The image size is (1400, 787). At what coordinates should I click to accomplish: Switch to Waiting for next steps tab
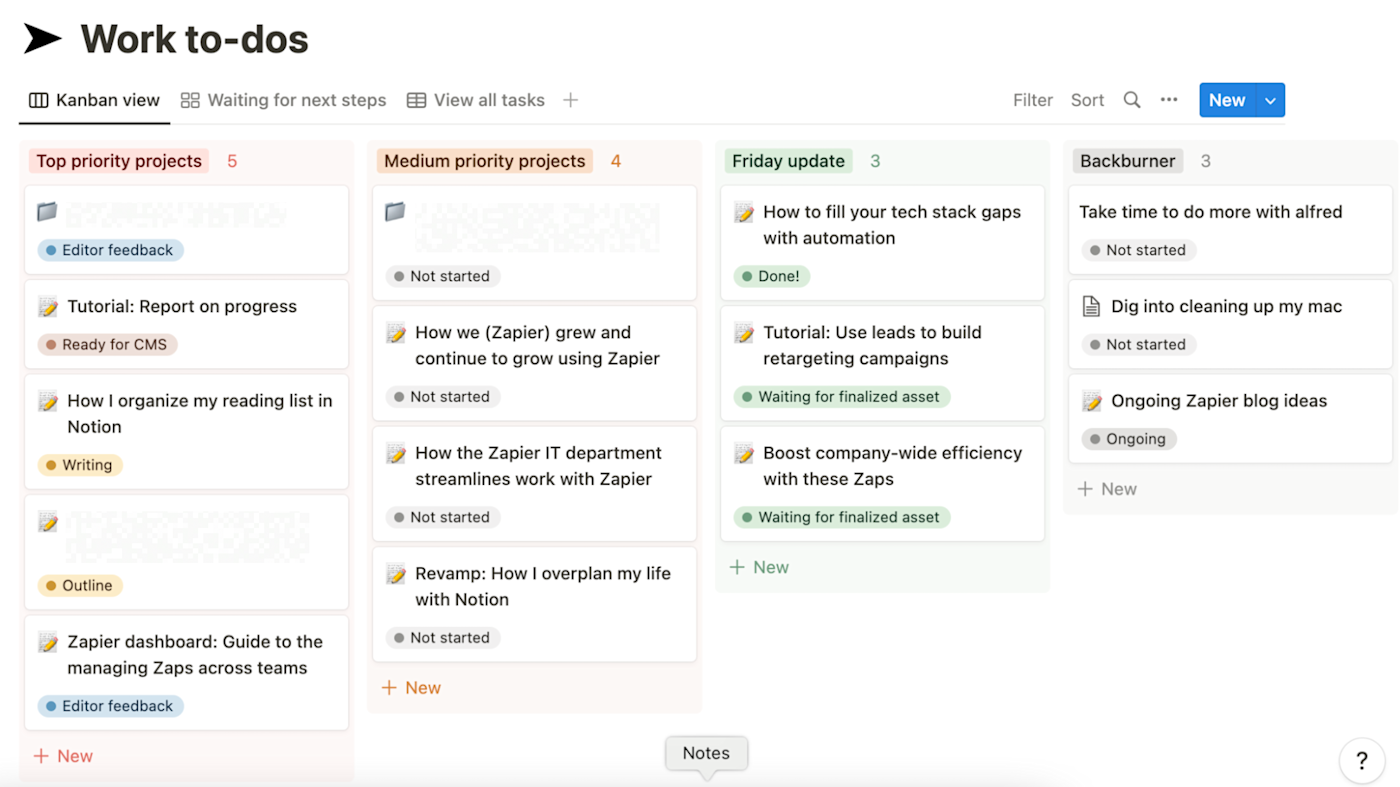coord(283,100)
